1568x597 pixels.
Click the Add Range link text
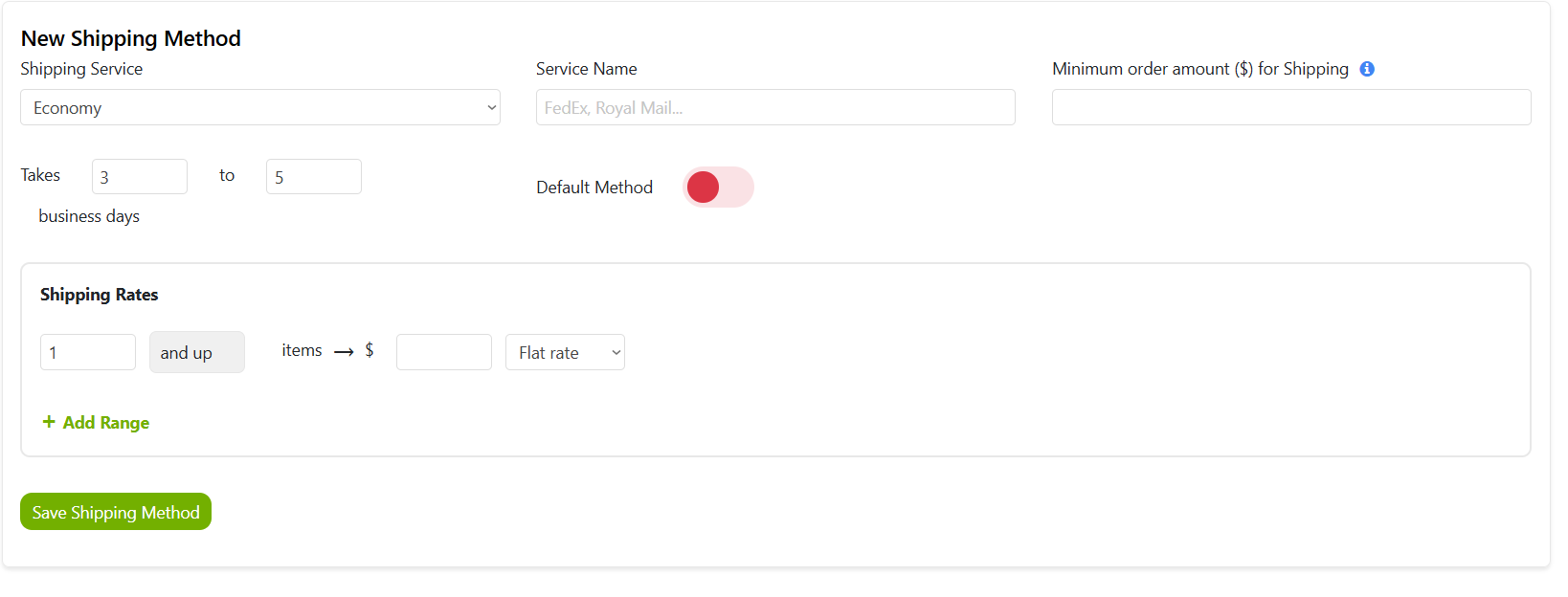(x=106, y=423)
